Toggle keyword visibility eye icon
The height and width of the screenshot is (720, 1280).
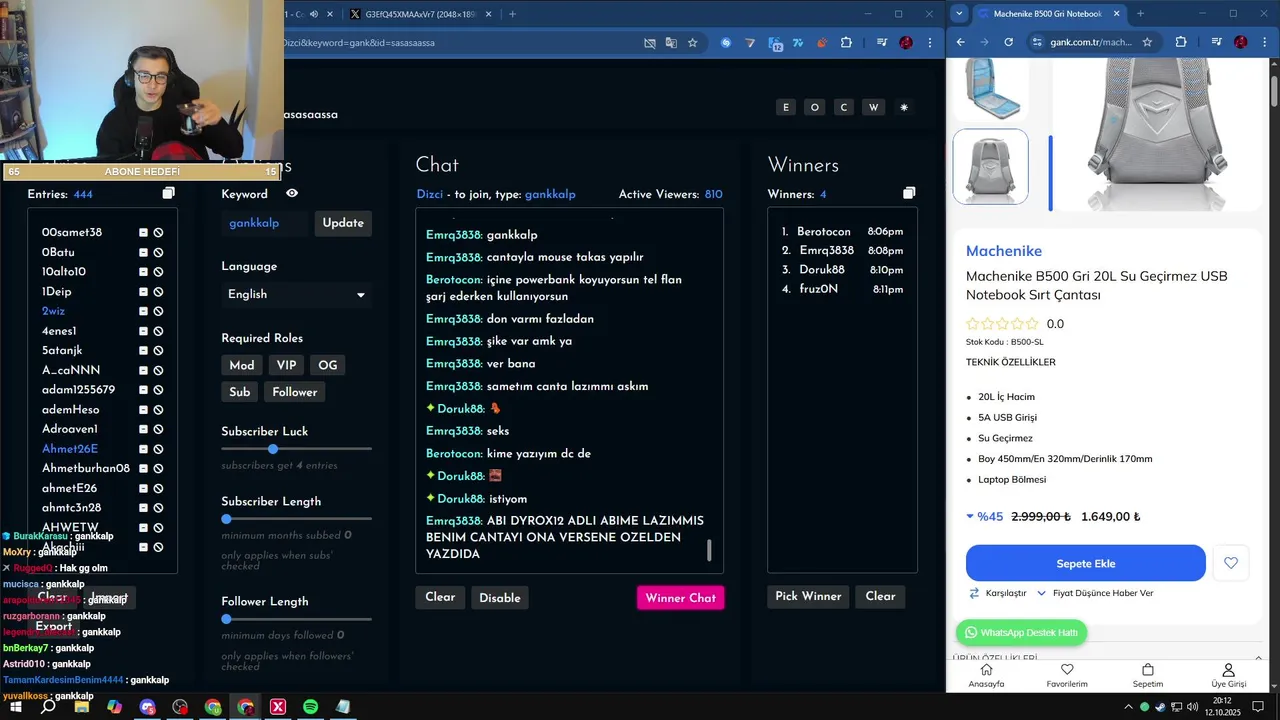pos(292,193)
